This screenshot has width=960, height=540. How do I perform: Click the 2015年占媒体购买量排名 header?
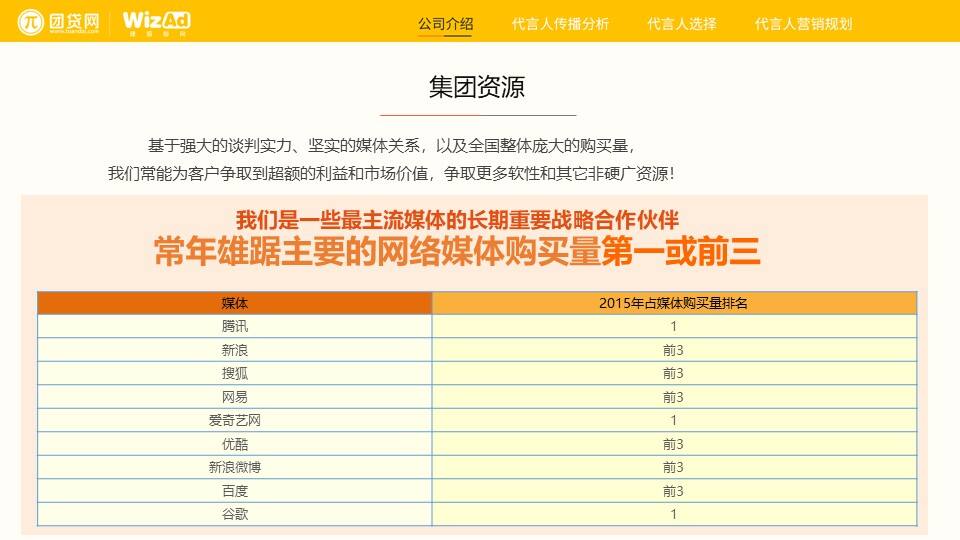[674, 303]
